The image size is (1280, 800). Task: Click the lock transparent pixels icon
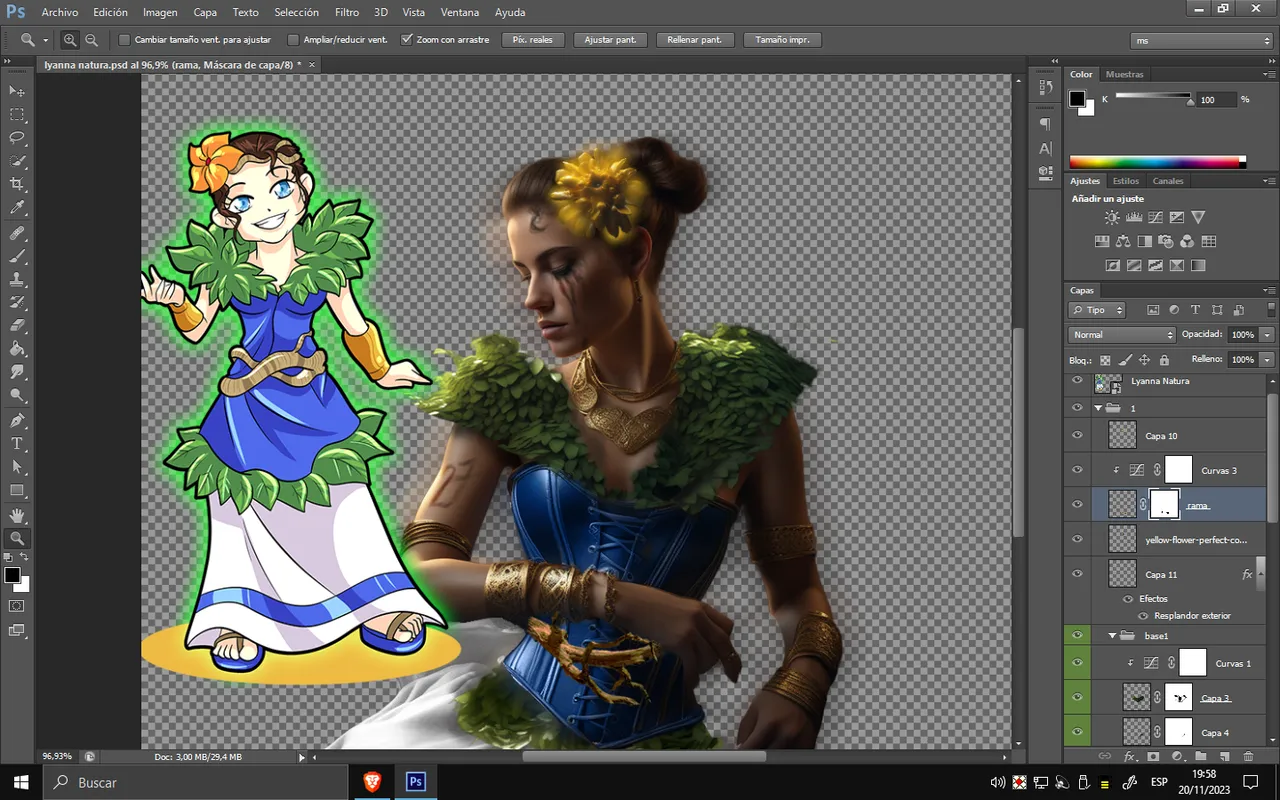click(1105, 360)
